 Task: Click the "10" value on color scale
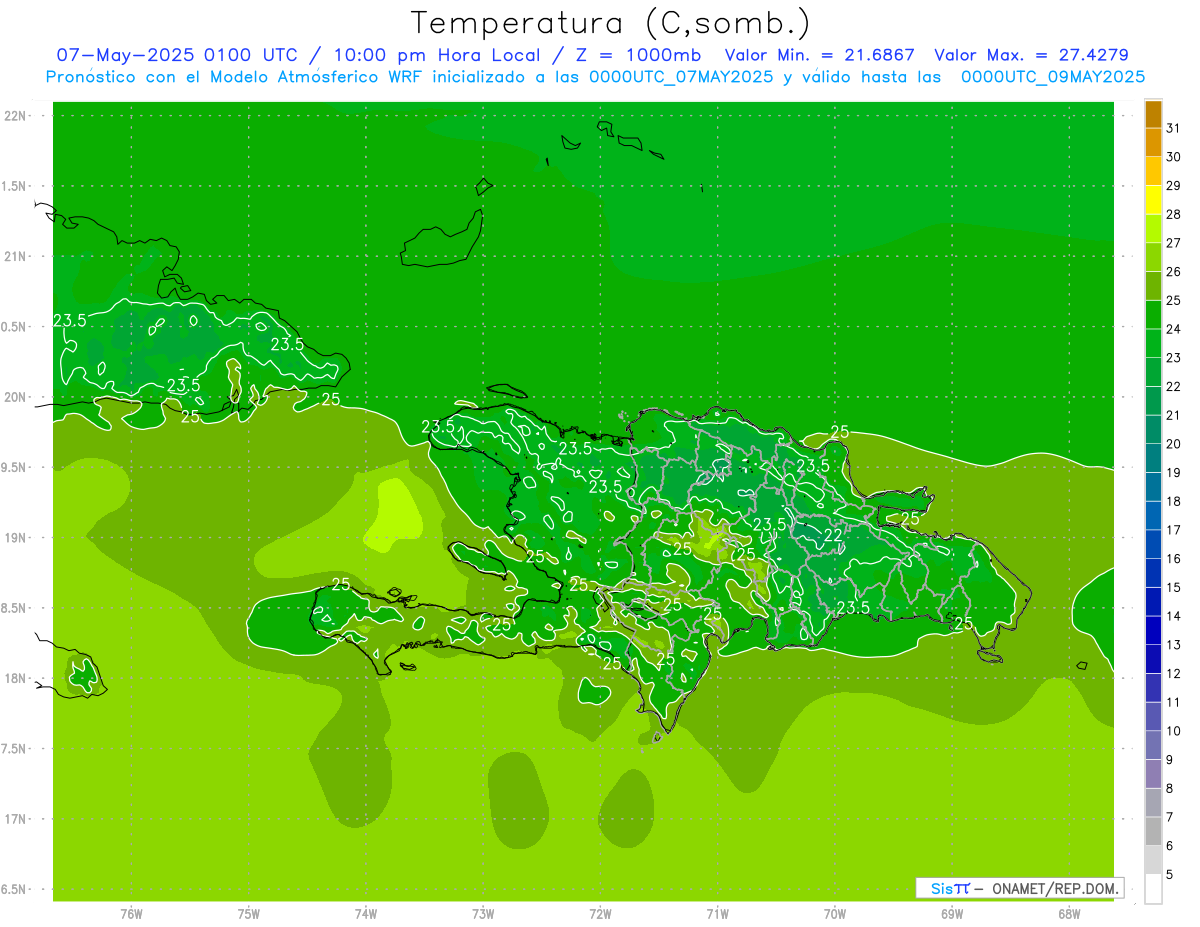pyautogui.click(x=1174, y=731)
